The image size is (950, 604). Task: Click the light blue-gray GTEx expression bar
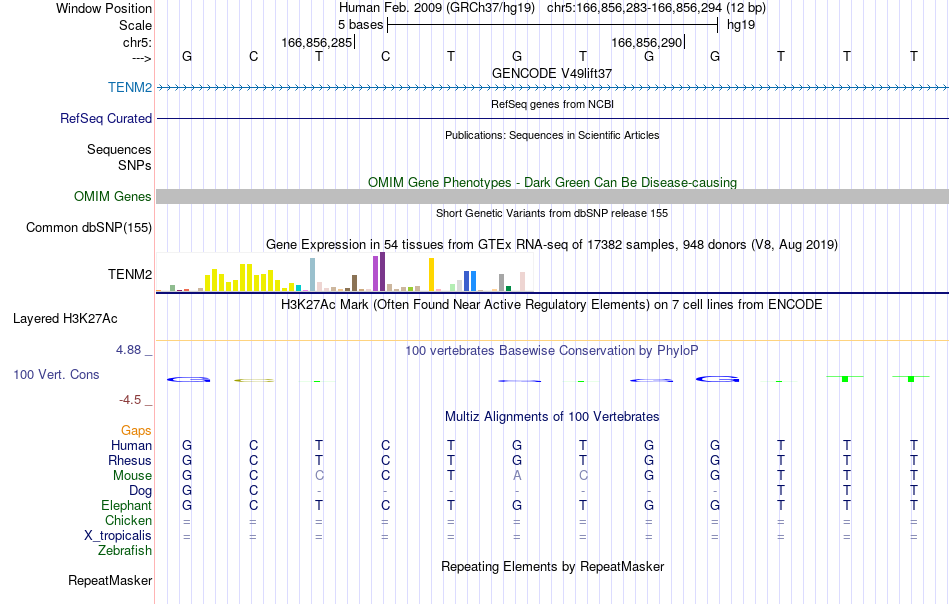313,274
